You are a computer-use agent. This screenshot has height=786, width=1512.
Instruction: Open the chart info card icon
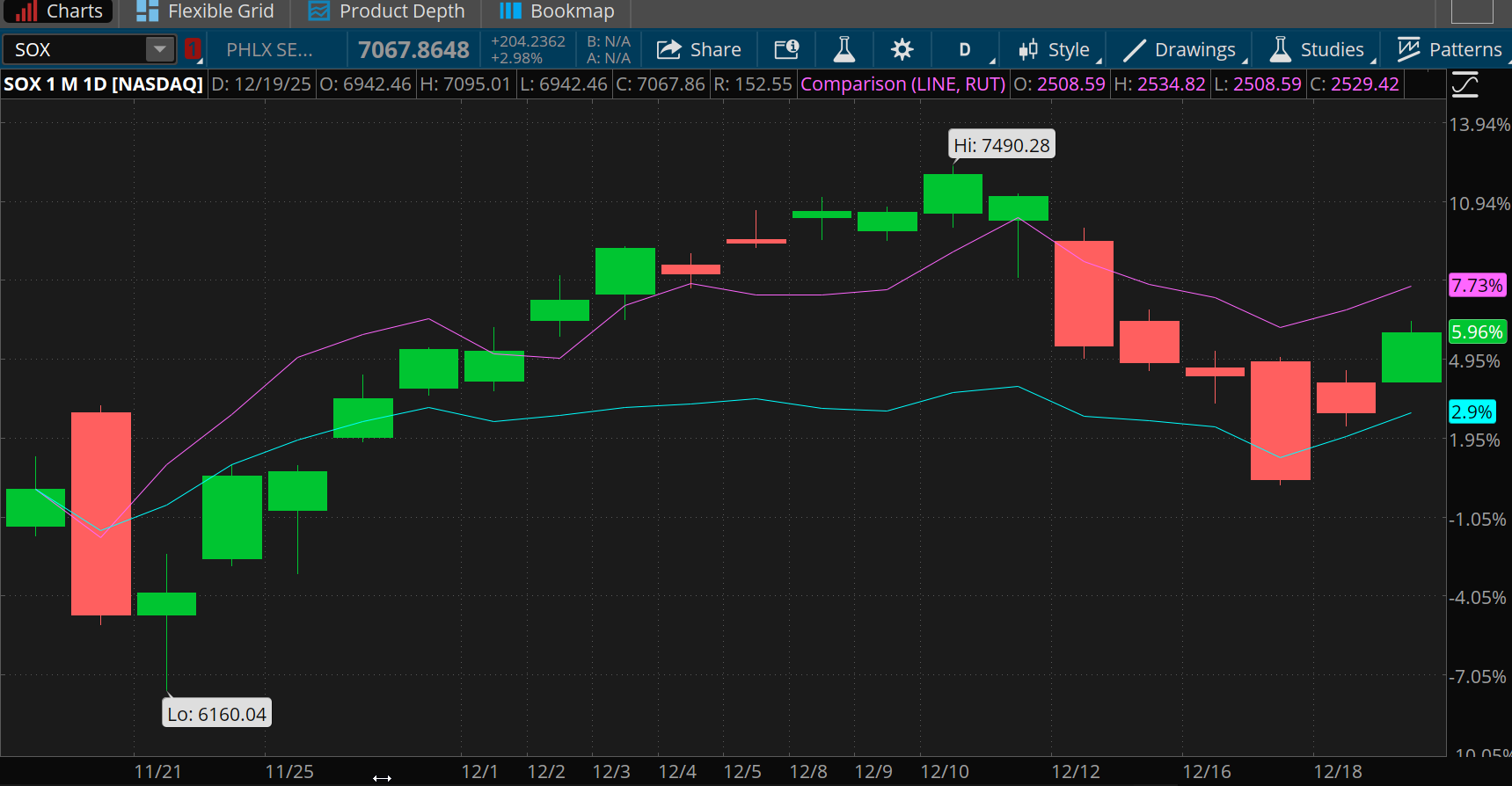786,49
